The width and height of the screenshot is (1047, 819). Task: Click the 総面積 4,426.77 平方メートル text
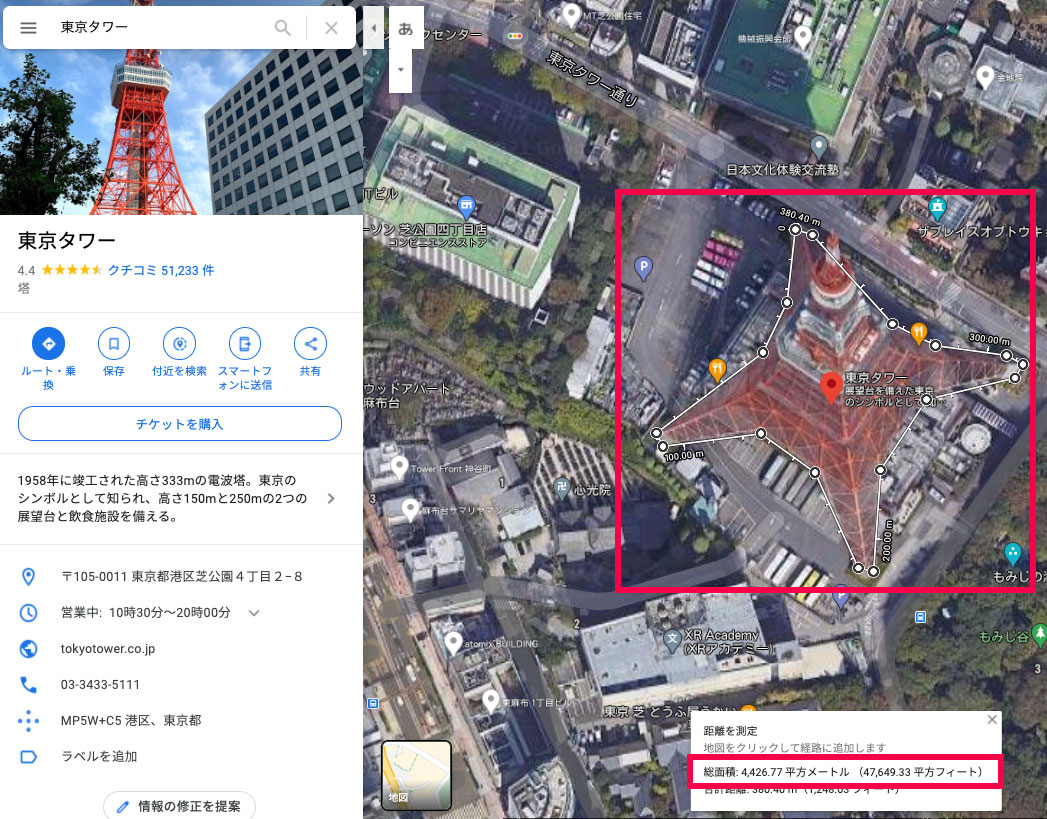tap(843, 772)
